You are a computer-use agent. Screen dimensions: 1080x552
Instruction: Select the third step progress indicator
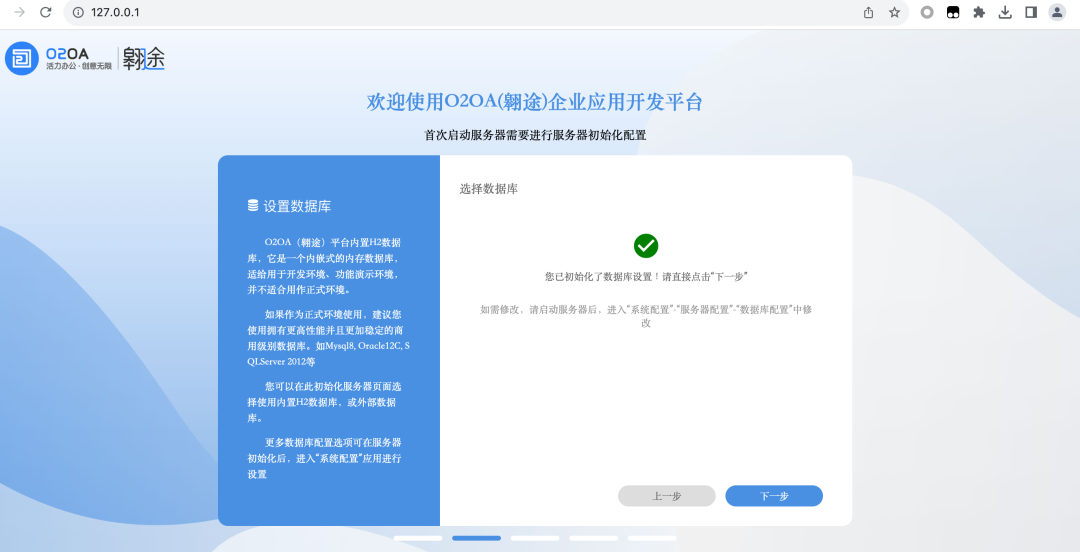(x=535, y=538)
